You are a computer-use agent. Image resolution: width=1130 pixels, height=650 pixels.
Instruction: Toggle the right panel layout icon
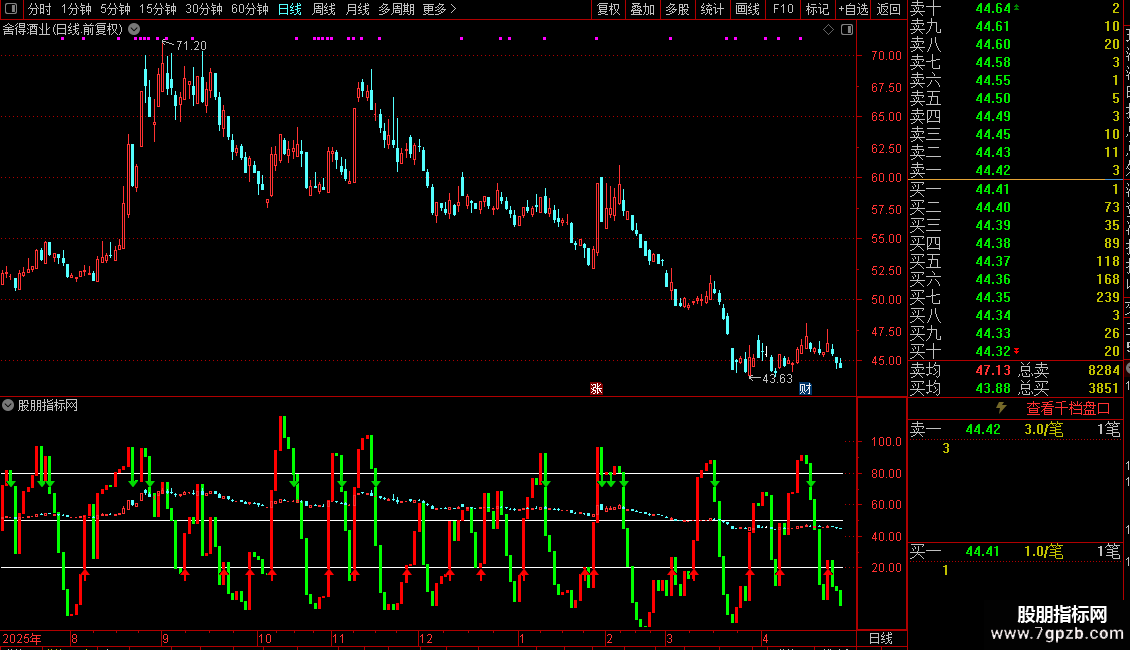tap(847, 30)
